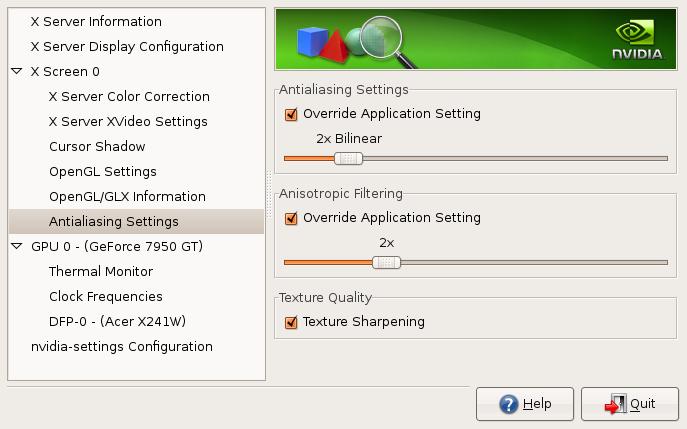This screenshot has width=687, height=429.
Task: Click the magnifying glass shapes banner icon
Action: pos(350,41)
